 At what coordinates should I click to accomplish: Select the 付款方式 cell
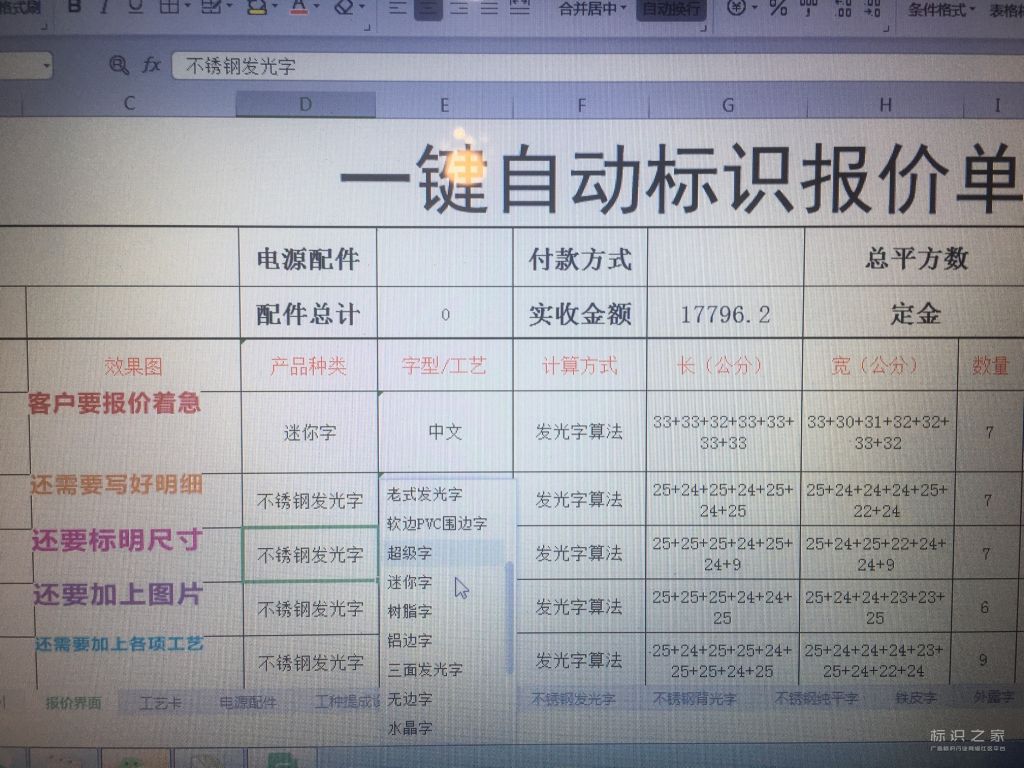pyautogui.click(x=580, y=259)
